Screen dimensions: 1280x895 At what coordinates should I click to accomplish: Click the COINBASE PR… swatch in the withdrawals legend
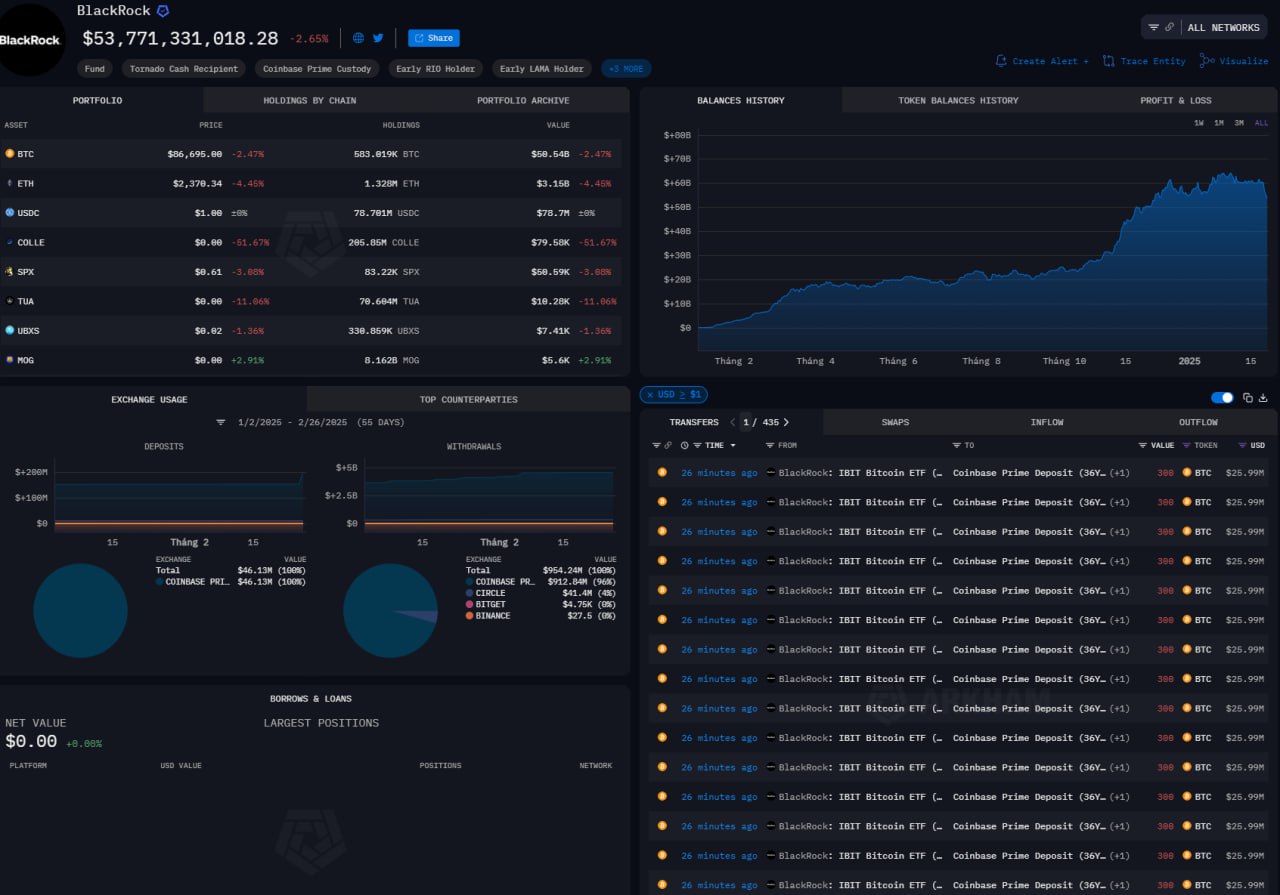pyautogui.click(x=470, y=582)
